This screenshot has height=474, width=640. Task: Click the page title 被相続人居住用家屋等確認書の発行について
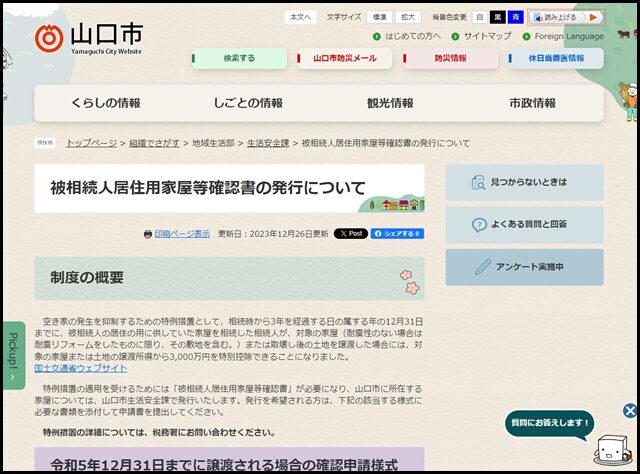(x=208, y=188)
